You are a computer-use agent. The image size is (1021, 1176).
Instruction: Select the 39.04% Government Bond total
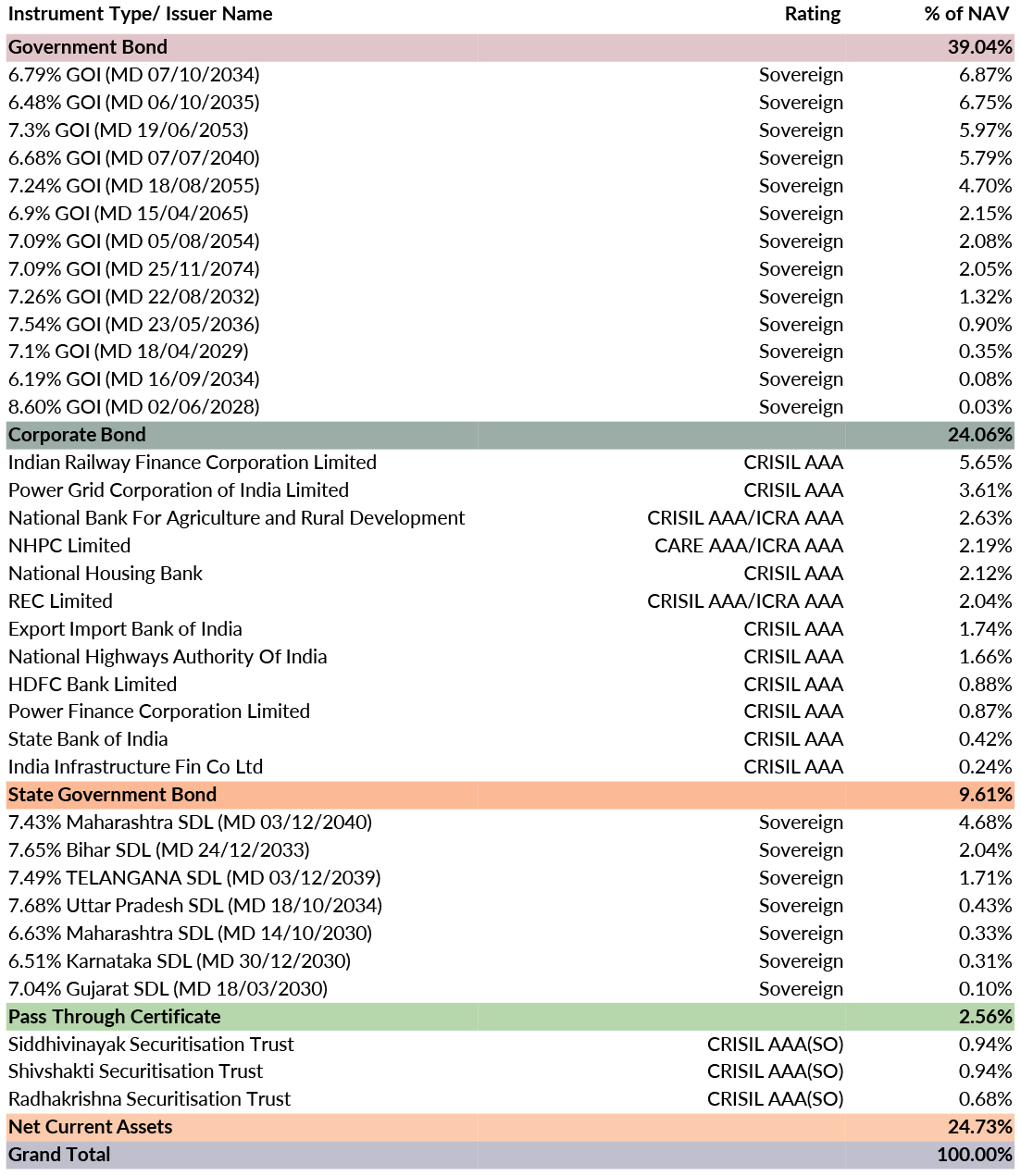coord(979,47)
